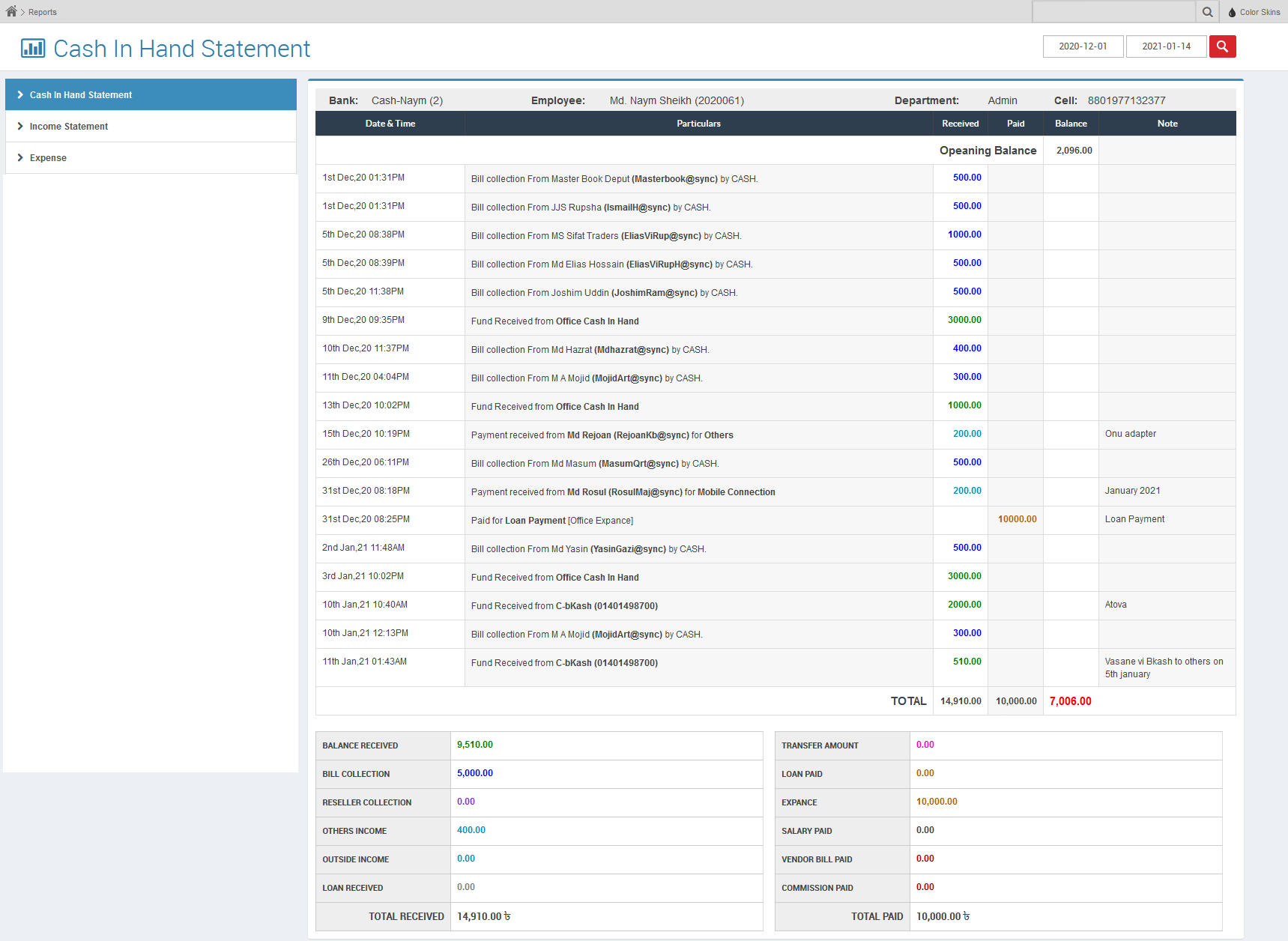Open the Cash In Hand Statement menu item
Viewport: 1288px width, 941px height.
81,95
